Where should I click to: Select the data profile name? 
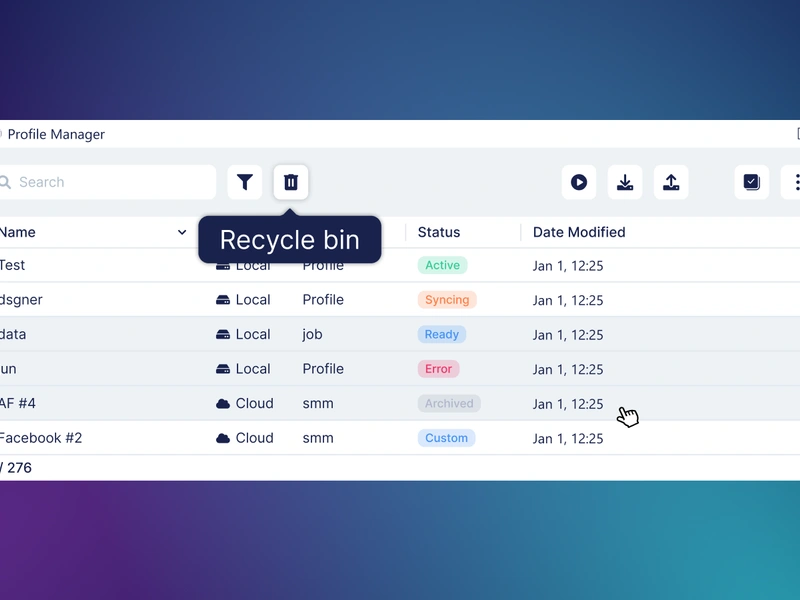click(x=13, y=334)
